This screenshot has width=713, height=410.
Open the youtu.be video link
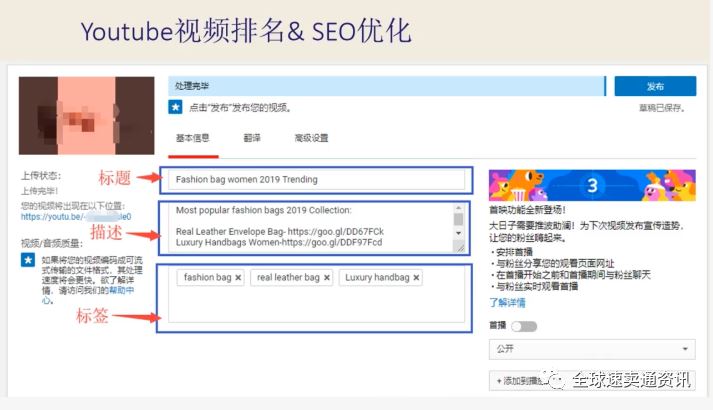click(x=76, y=217)
